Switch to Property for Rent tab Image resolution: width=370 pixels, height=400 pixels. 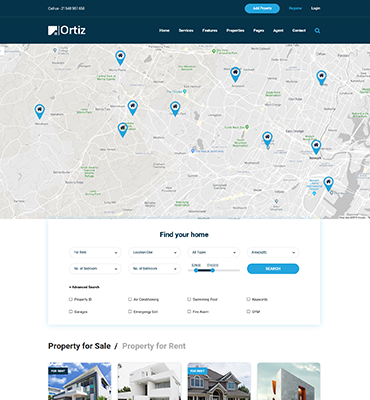point(154,346)
